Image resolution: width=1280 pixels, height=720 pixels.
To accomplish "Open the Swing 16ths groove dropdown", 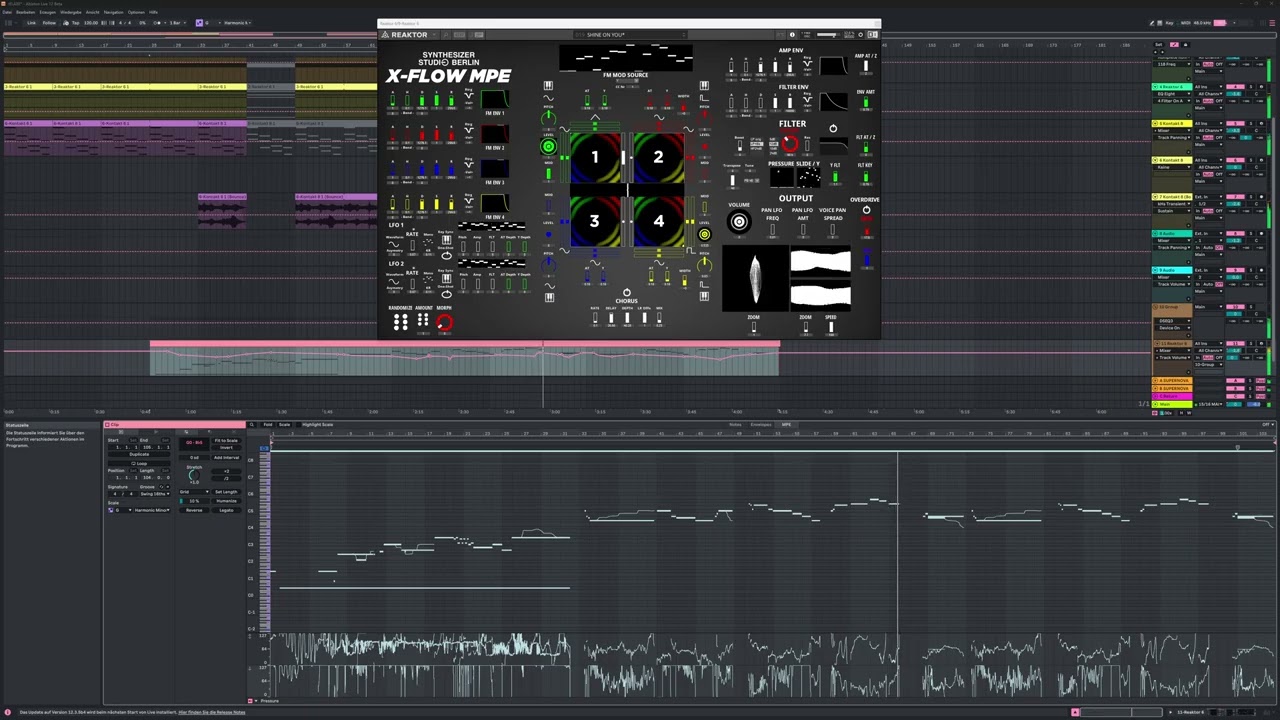I will tap(155, 494).
